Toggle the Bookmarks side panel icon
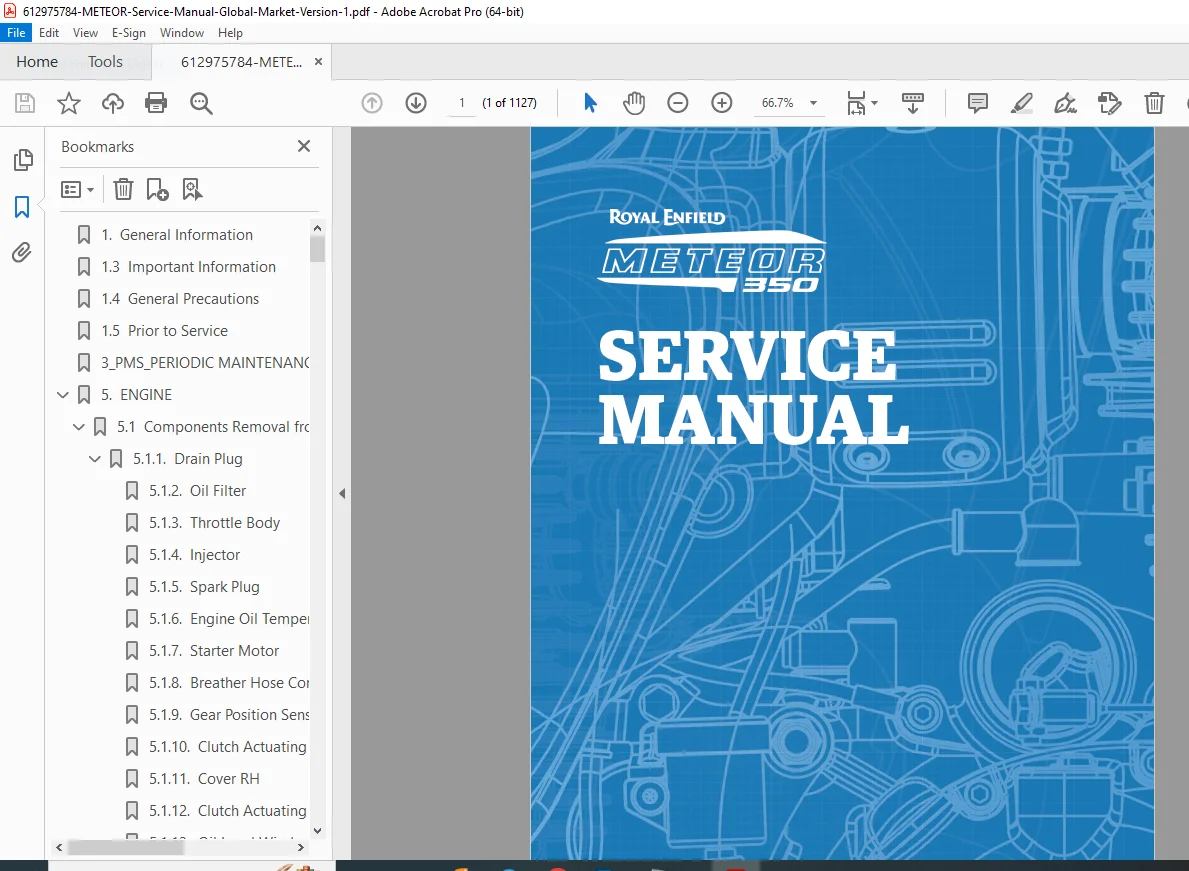This screenshot has height=871, width=1189. click(22, 206)
